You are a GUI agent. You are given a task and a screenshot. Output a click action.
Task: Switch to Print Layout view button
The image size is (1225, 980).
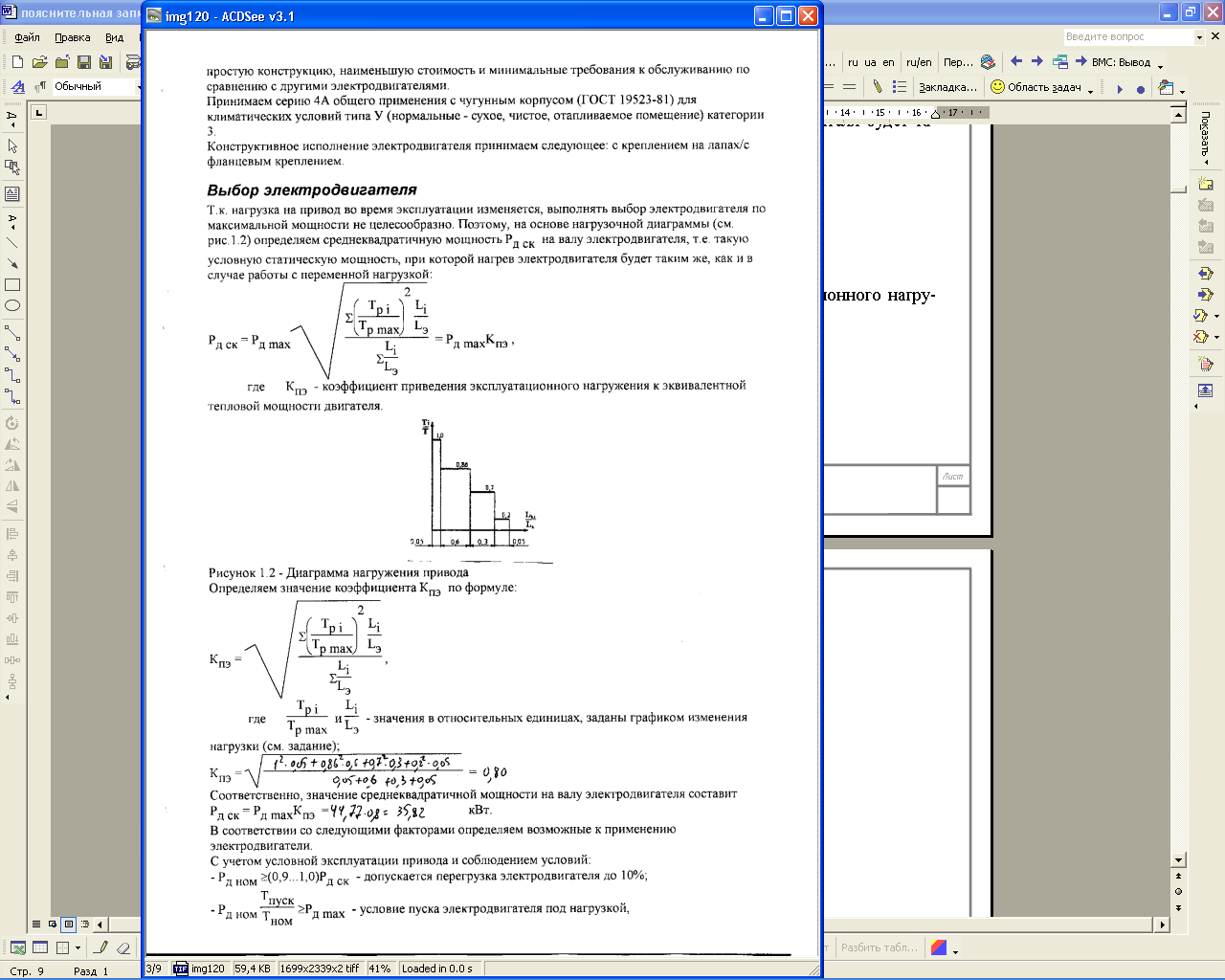tap(69, 924)
